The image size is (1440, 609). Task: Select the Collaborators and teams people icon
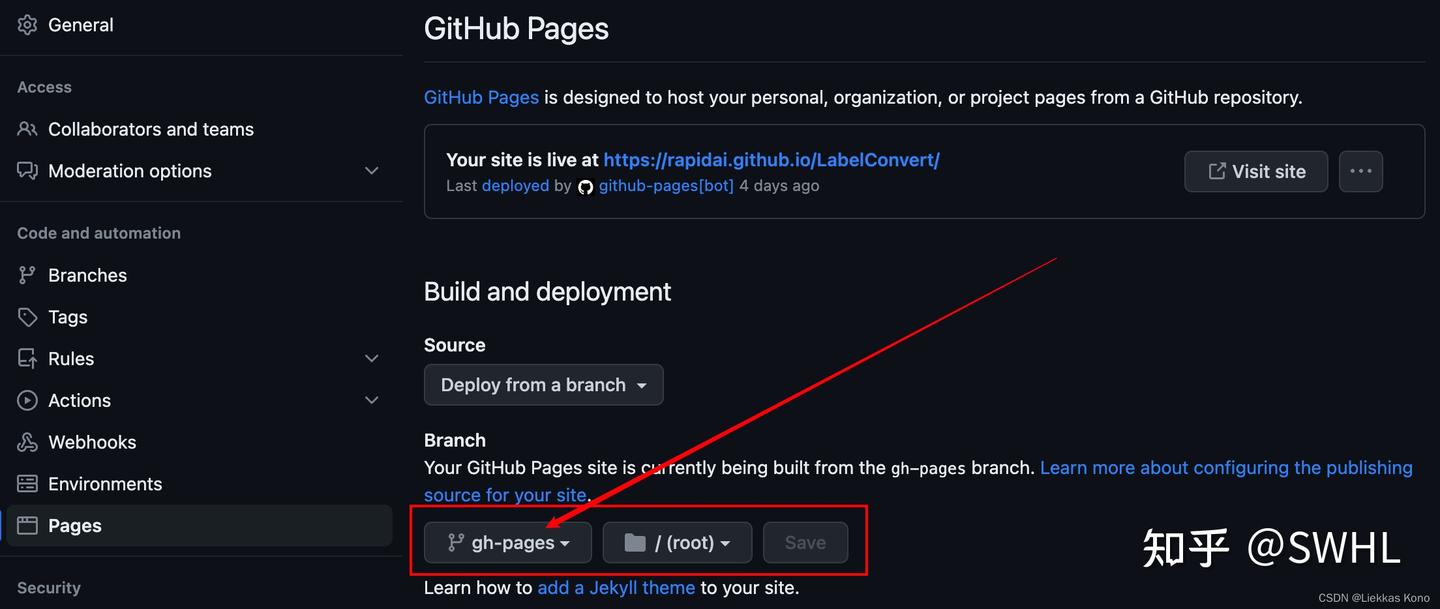pyautogui.click(x=27, y=129)
